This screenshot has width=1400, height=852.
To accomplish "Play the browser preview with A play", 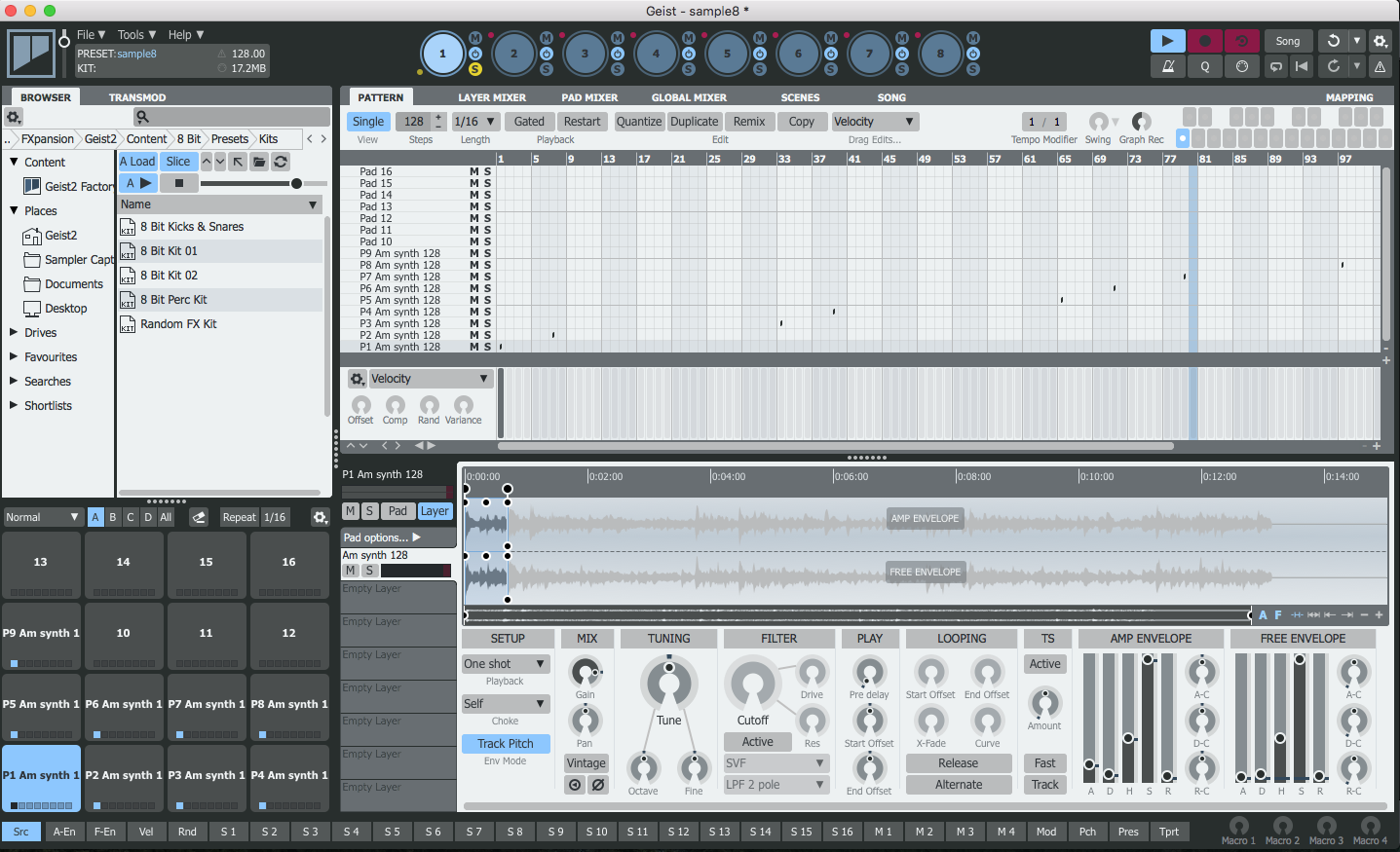I will coord(138,183).
